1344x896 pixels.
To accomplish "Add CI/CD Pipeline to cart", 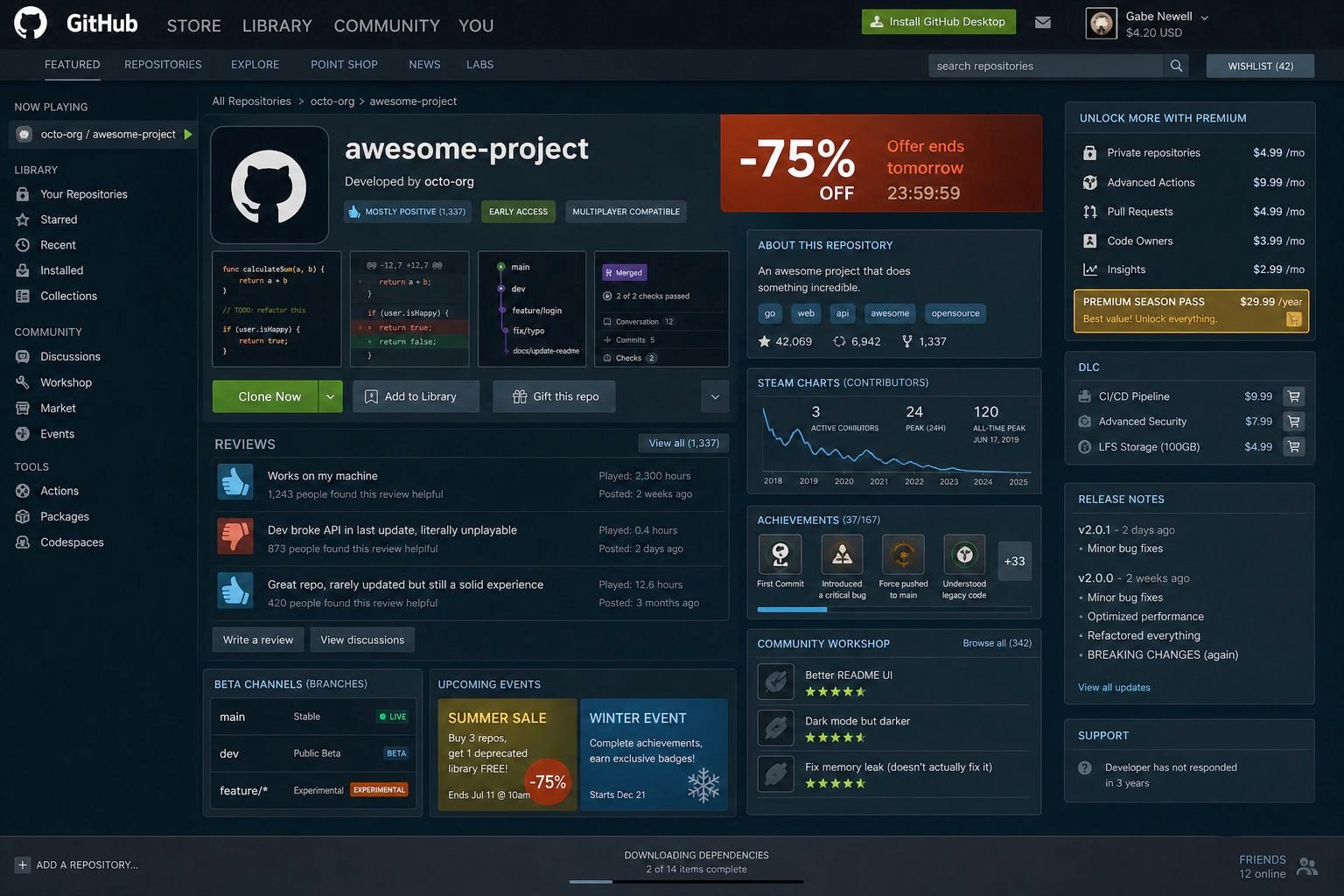I will click(1294, 396).
